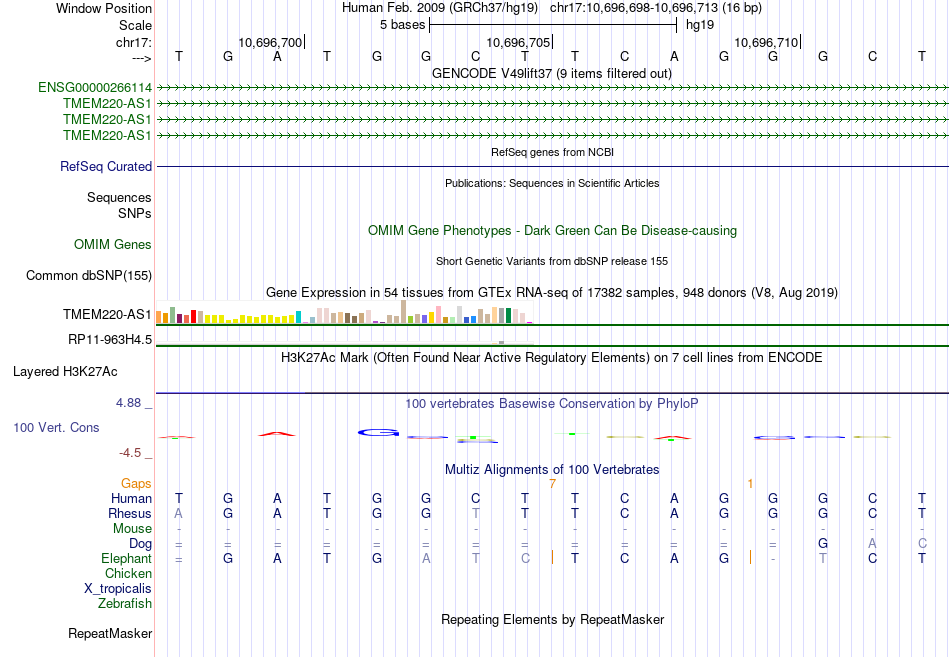Click the 4.88 conservation scale value

coord(128,403)
